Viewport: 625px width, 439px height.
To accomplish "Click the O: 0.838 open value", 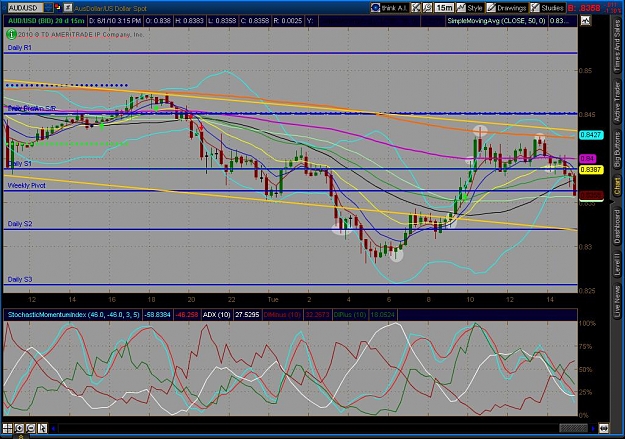I will (158, 21).
